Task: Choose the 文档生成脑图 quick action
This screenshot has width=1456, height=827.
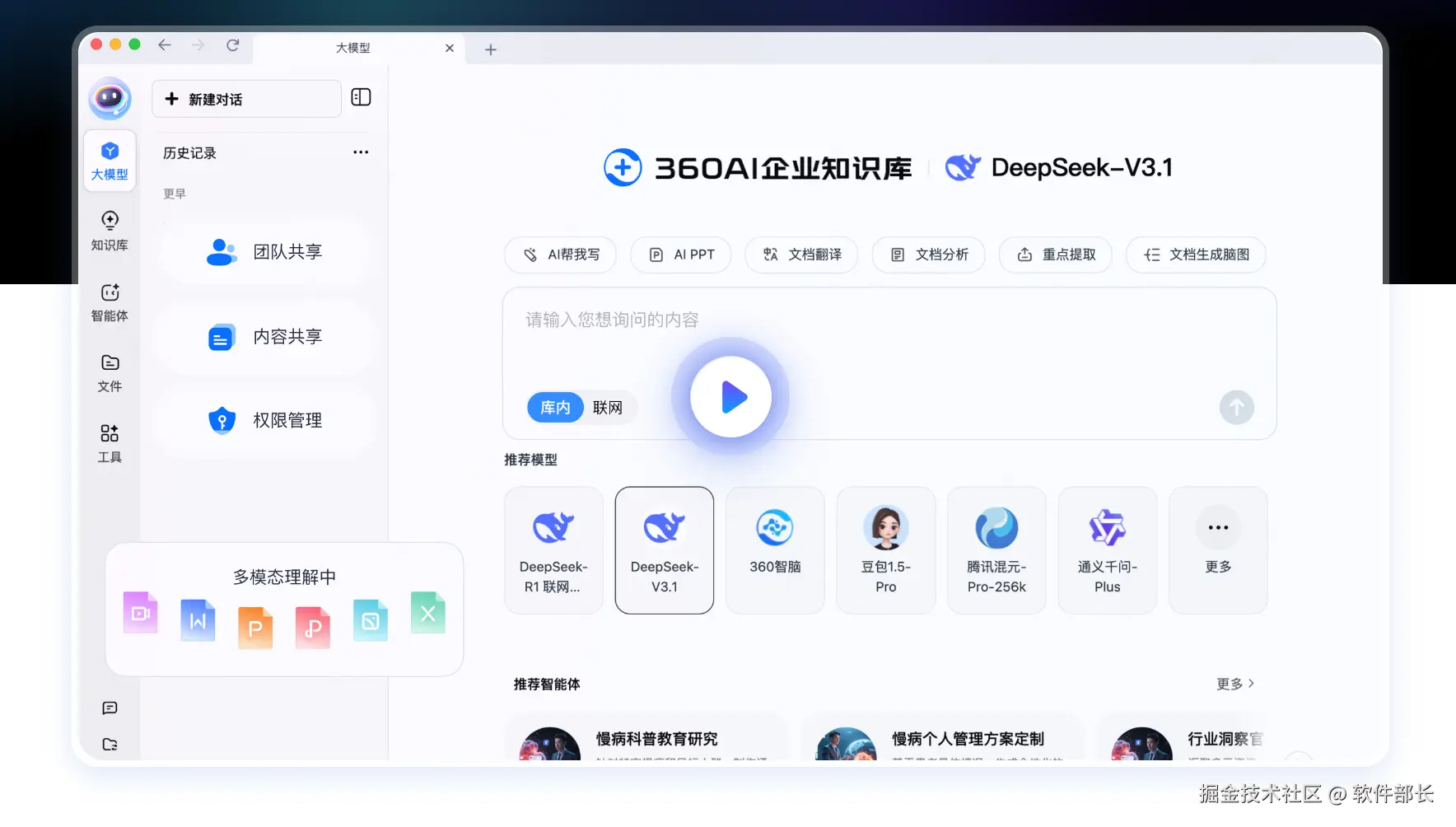Action: point(1196,255)
